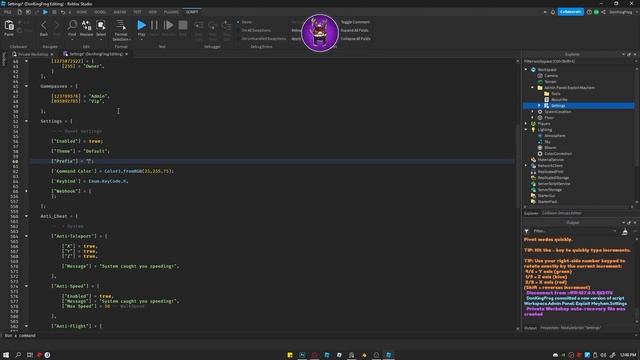This screenshot has height=360, width=640.
Task: Select the Tools folder in Explorer
Action: pos(556,93)
